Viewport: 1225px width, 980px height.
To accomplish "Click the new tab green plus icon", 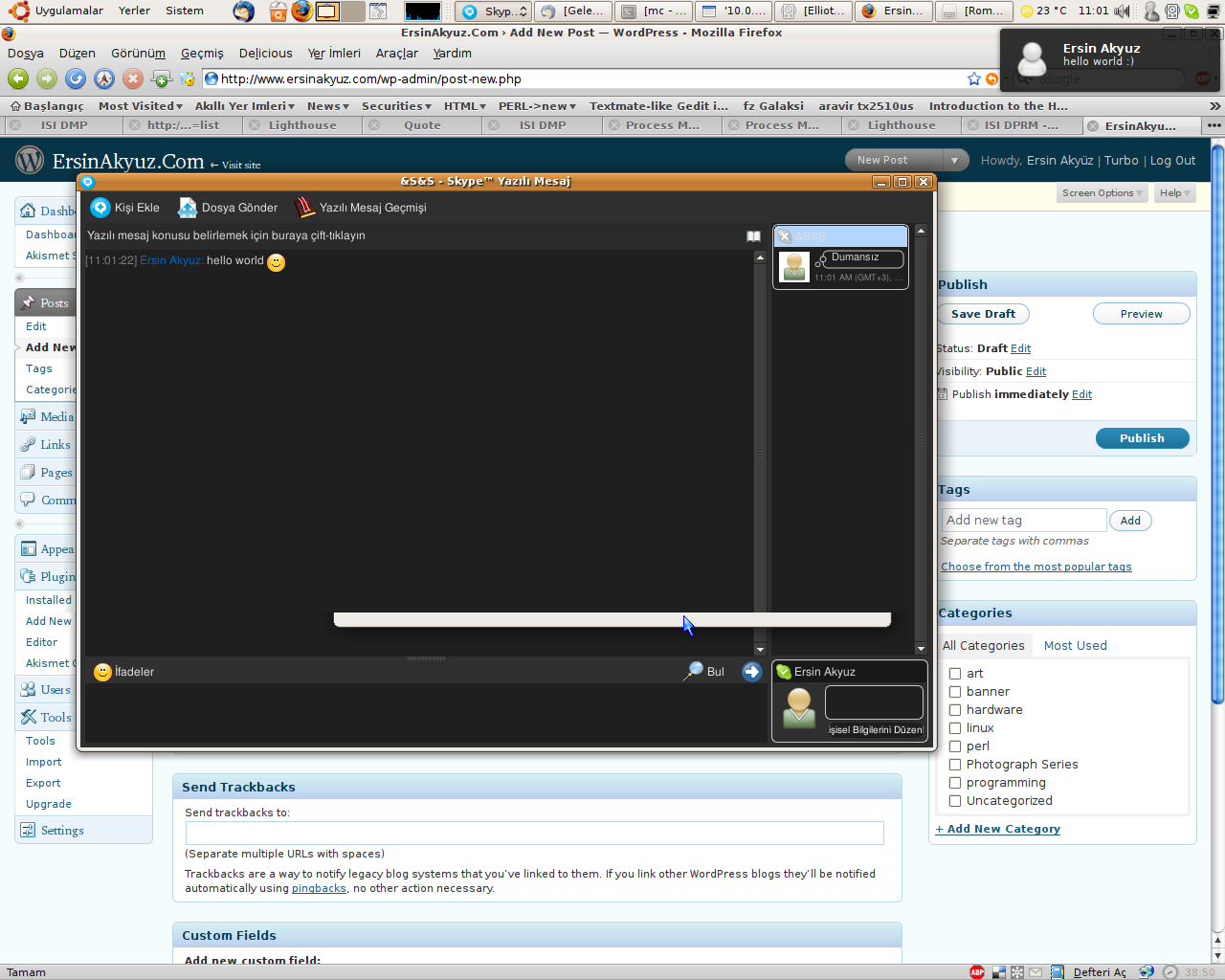I will 162,79.
